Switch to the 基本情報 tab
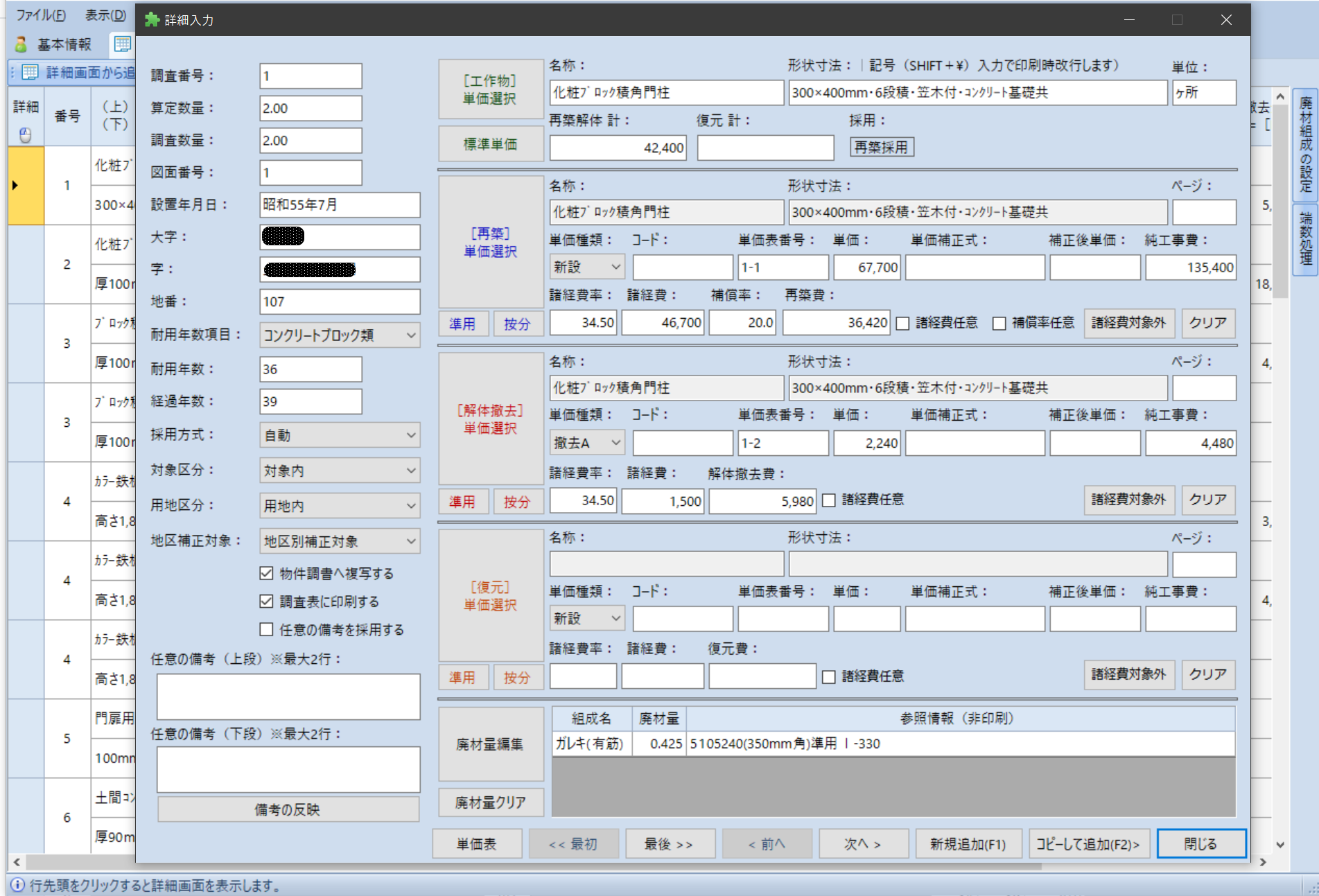The width and height of the screenshot is (1319, 896). 54,44
